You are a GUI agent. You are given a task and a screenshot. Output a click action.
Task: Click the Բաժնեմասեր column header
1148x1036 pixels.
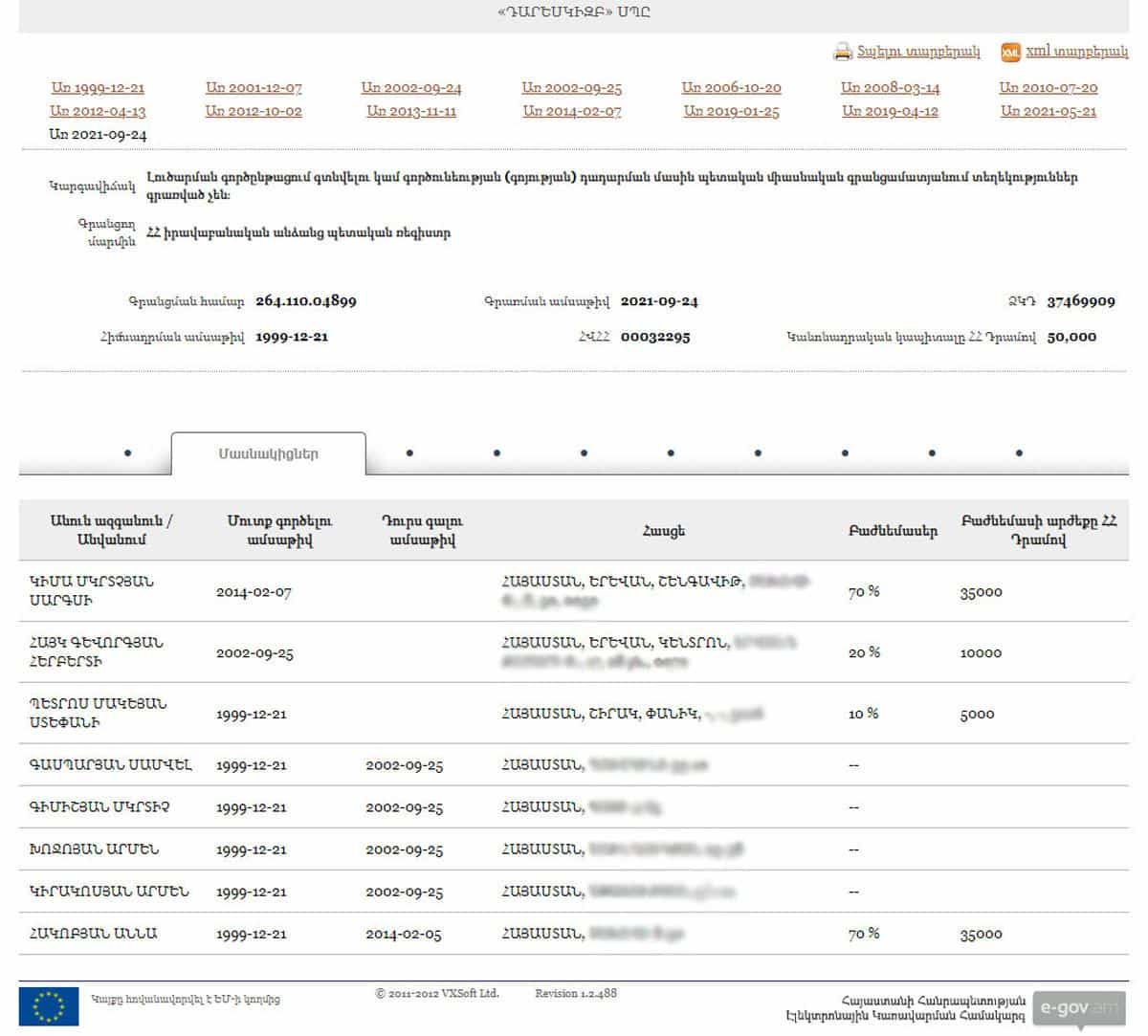892,531
